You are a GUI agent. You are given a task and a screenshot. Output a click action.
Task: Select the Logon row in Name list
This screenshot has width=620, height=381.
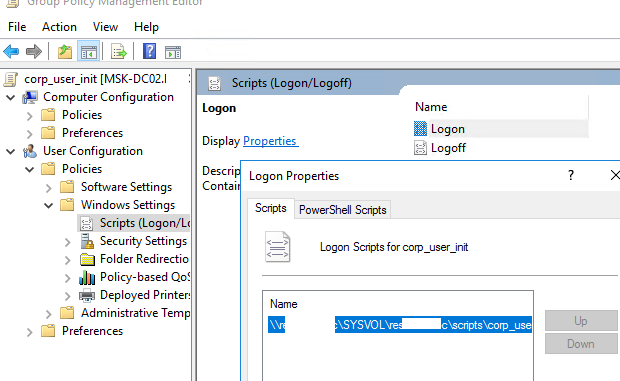(501, 129)
